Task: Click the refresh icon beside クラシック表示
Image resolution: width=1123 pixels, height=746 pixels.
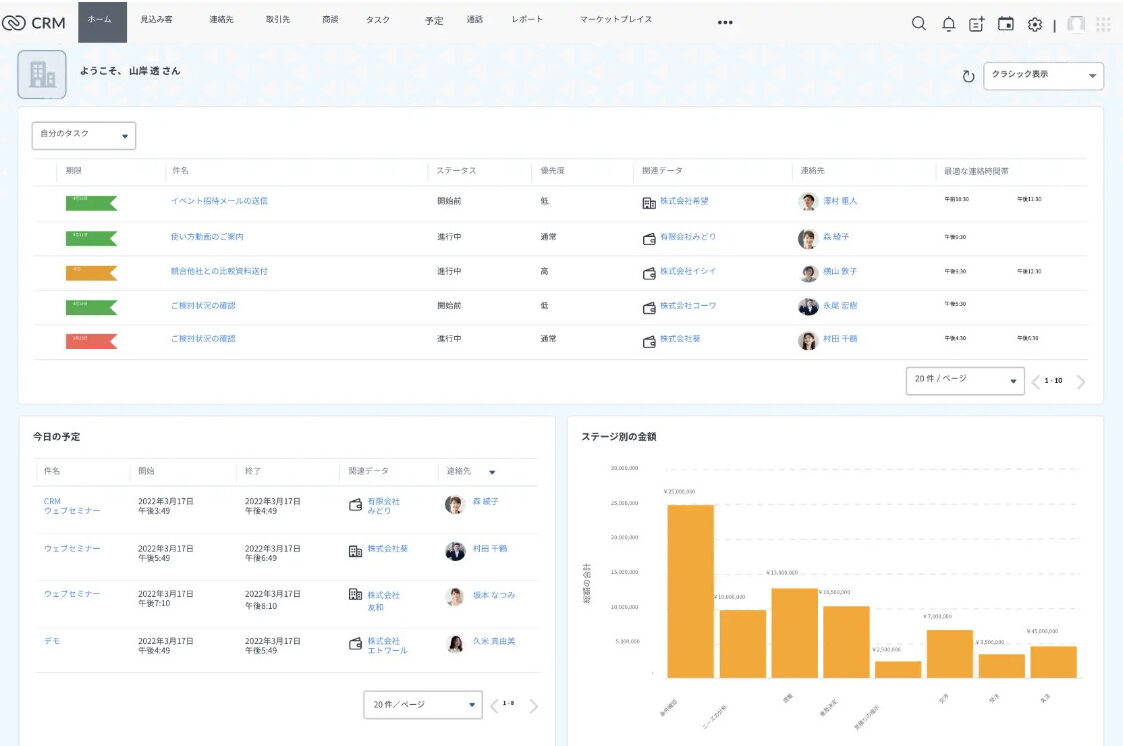Action: pyautogui.click(x=968, y=77)
